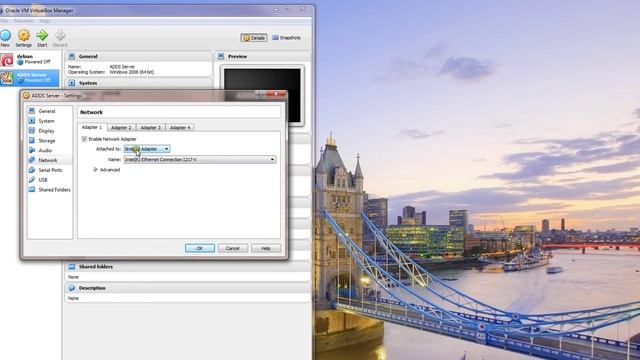Open the USB settings category icon
This screenshot has height=360, width=640.
click(x=32, y=180)
